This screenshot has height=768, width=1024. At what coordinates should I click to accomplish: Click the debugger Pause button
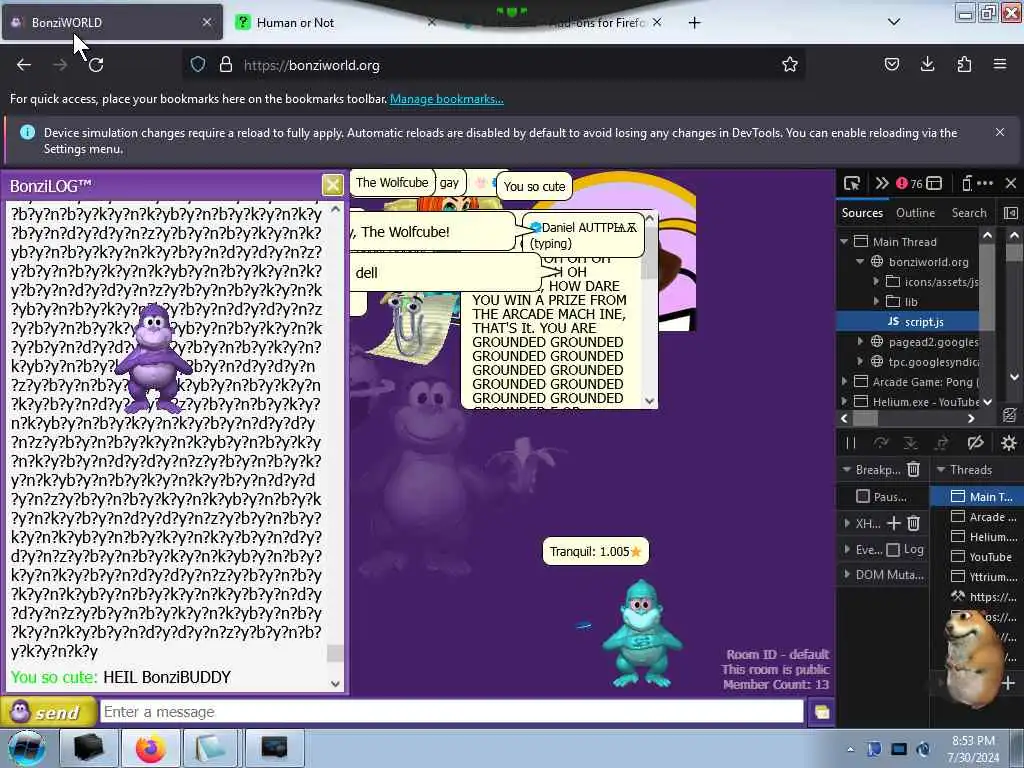click(851, 443)
